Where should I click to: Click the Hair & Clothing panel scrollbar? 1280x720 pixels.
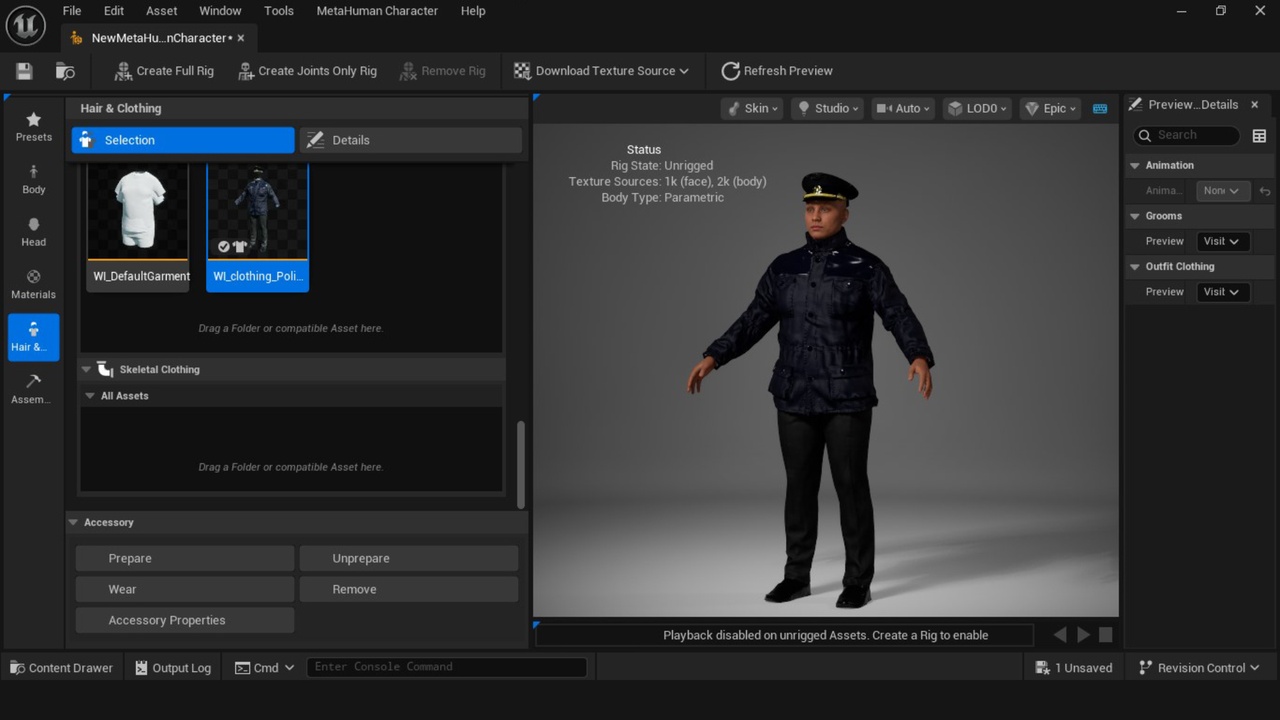tap(520, 463)
